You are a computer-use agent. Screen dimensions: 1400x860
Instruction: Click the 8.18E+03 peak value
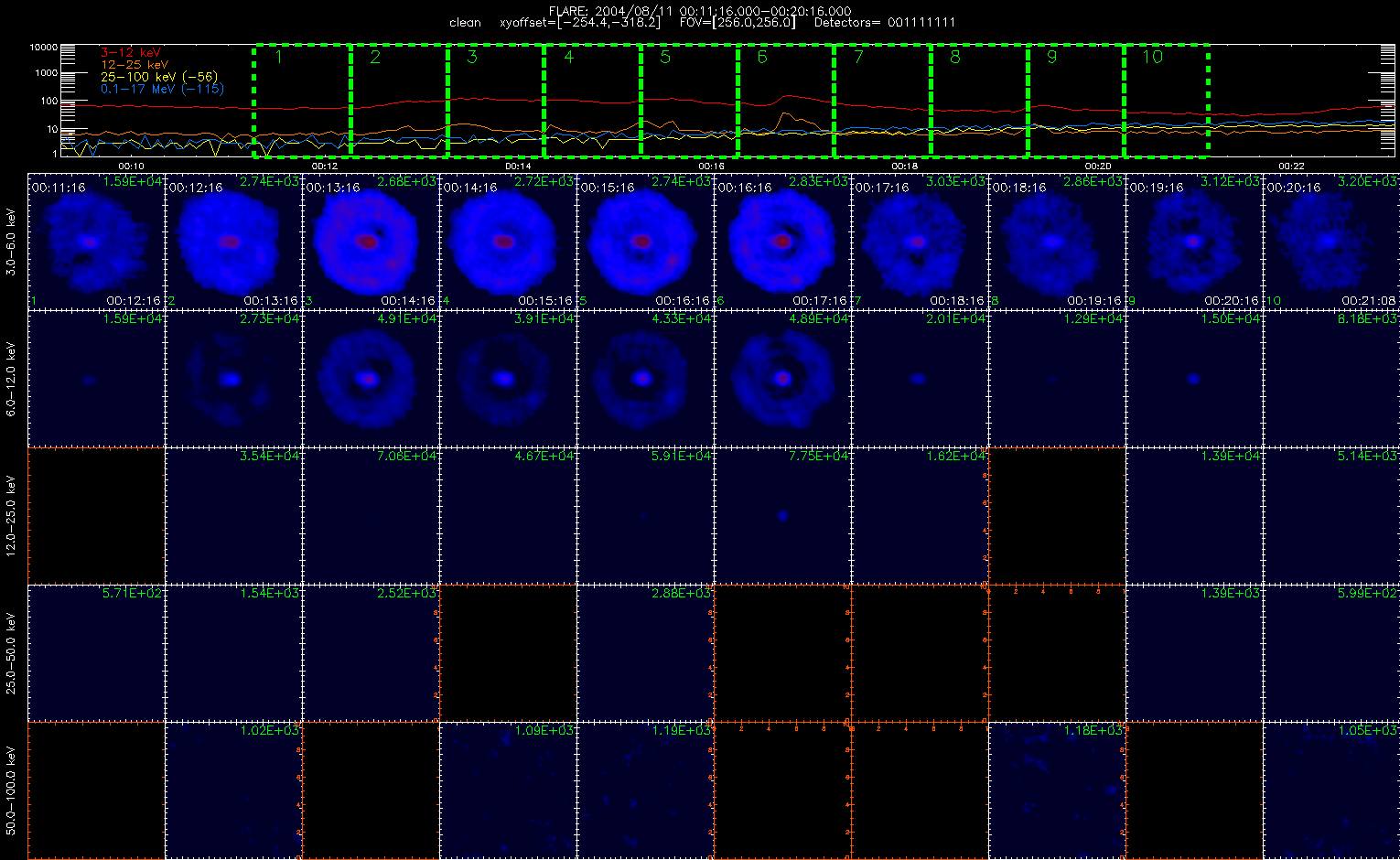pyautogui.click(x=1367, y=318)
